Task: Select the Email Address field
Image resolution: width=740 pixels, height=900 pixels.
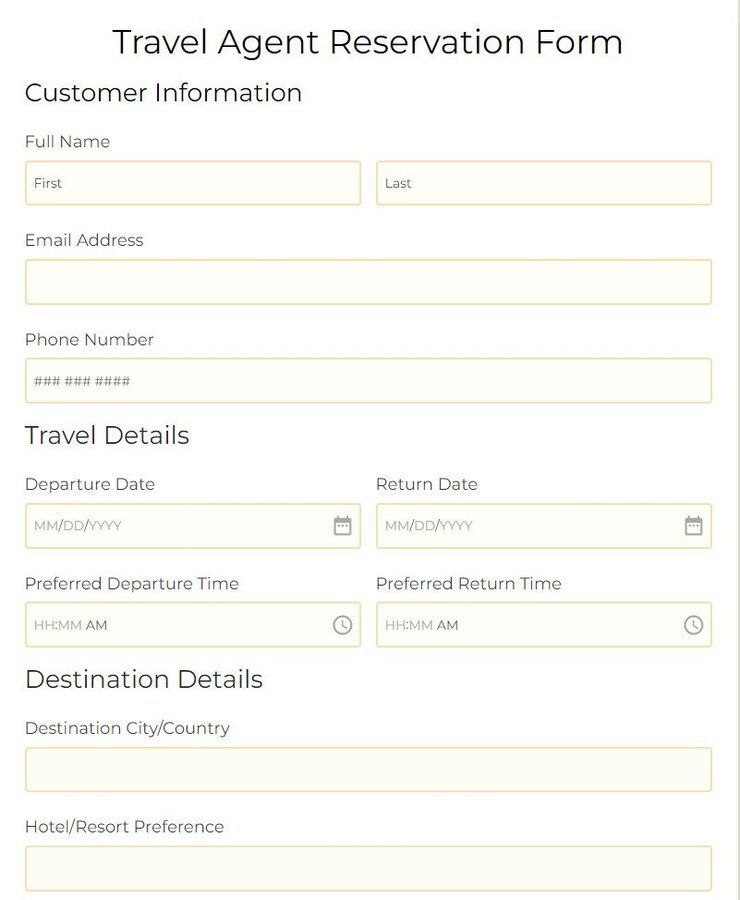Action: [368, 282]
